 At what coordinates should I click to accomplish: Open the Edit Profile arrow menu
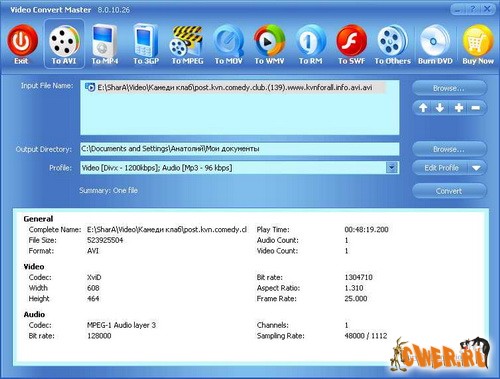(x=476, y=168)
